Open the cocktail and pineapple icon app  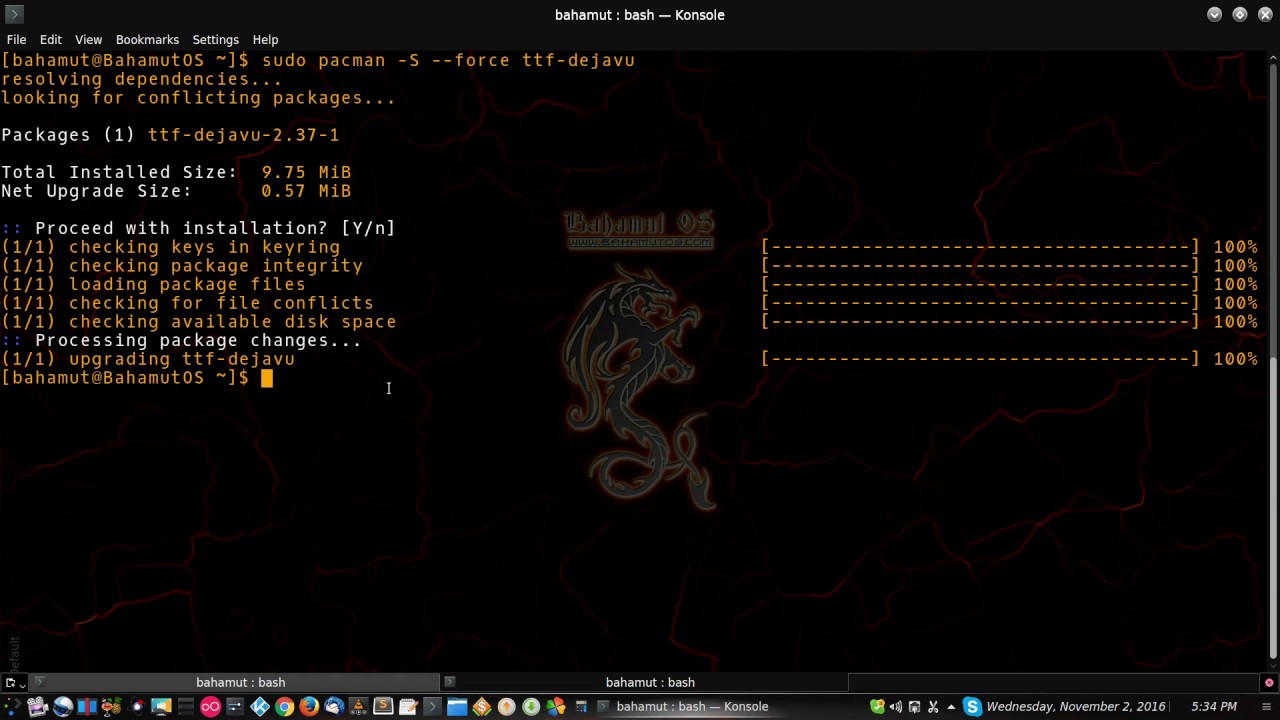pos(112,707)
